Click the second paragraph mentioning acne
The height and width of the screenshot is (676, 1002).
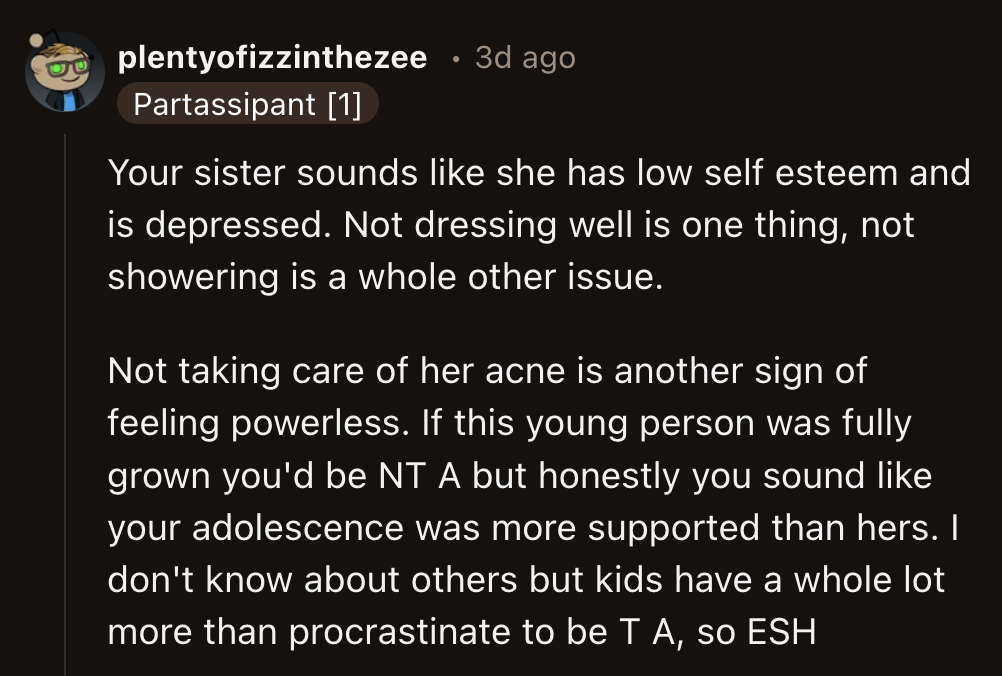pos(540,500)
